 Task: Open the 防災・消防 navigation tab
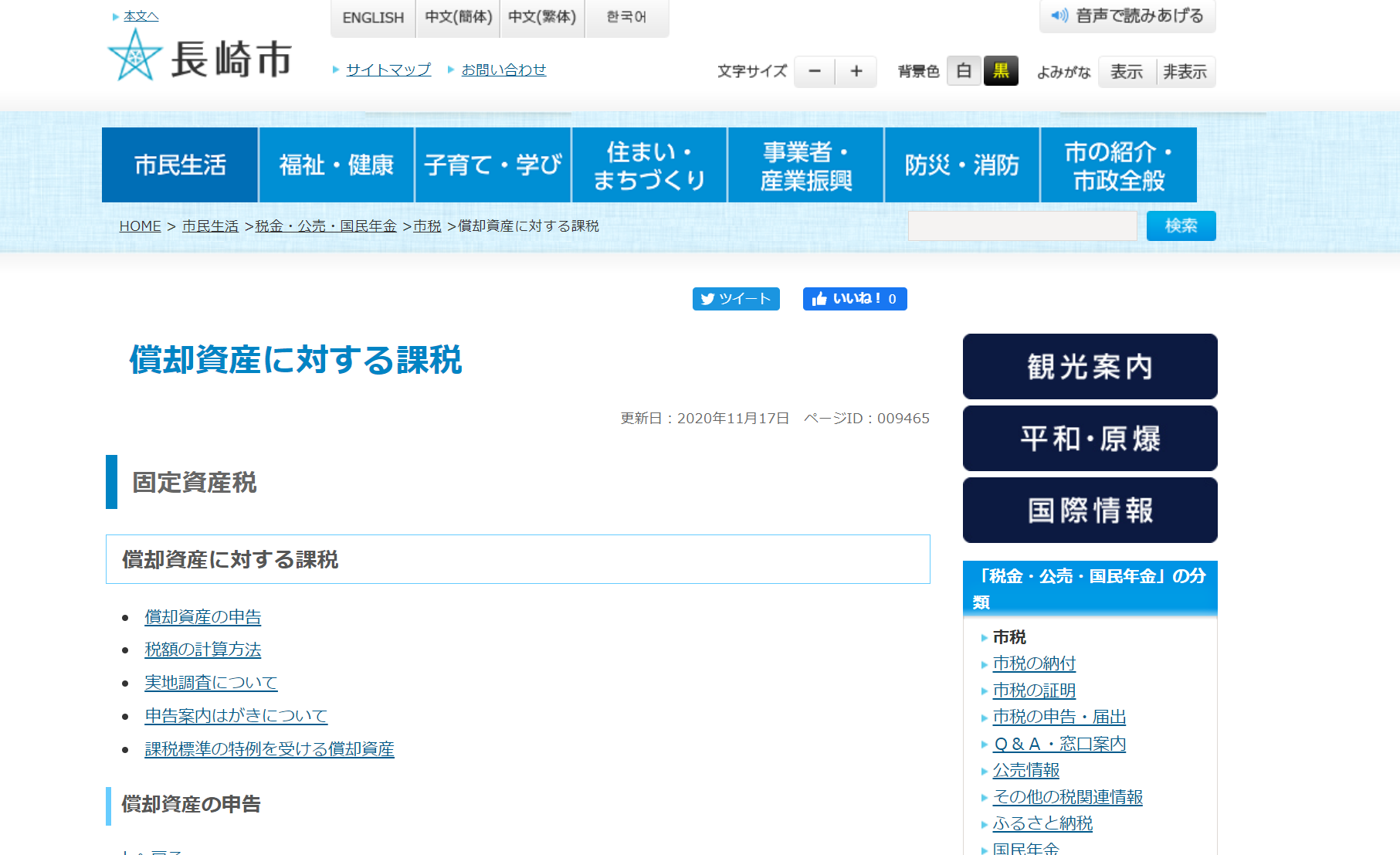tap(961, 165)
